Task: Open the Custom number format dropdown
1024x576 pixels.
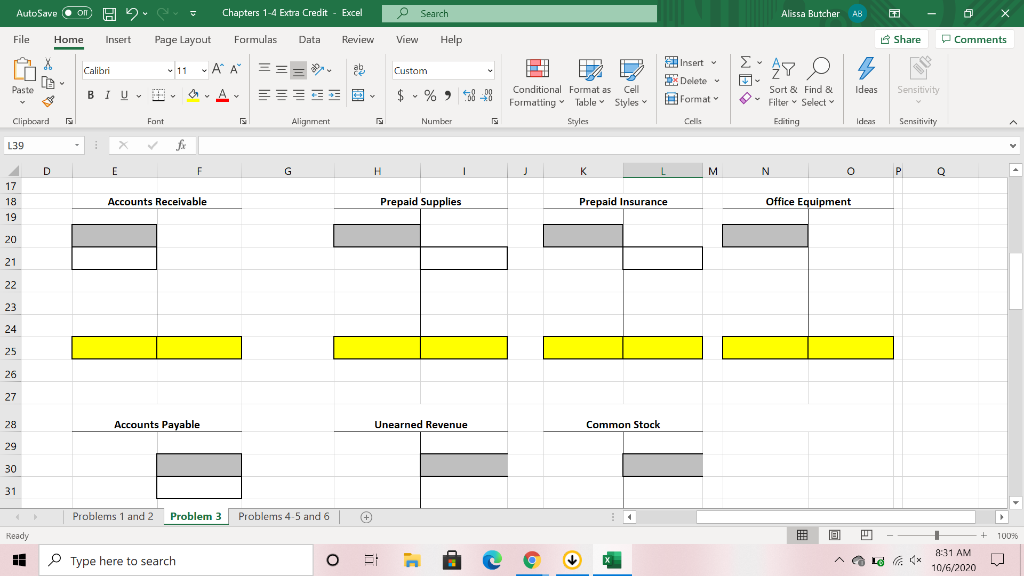Action: [x=488, y=71]
